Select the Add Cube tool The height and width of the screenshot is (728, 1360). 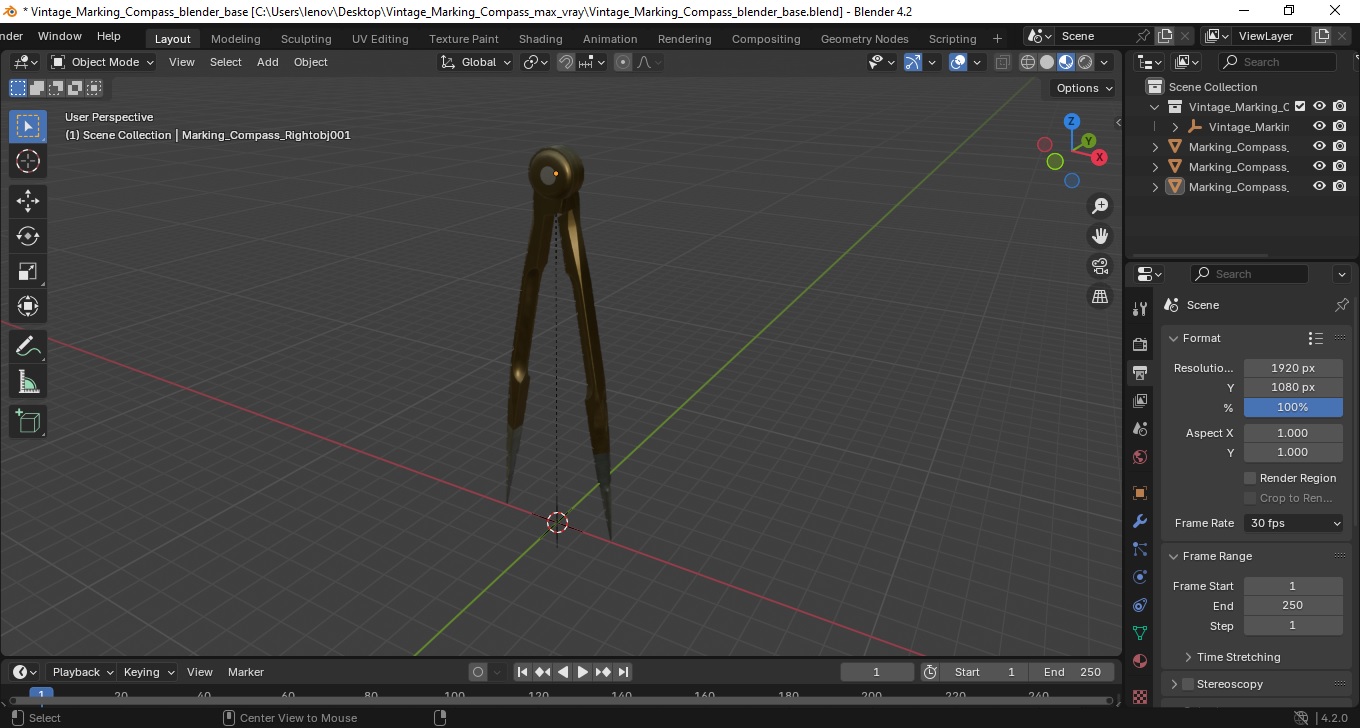(x=28, y=422)
